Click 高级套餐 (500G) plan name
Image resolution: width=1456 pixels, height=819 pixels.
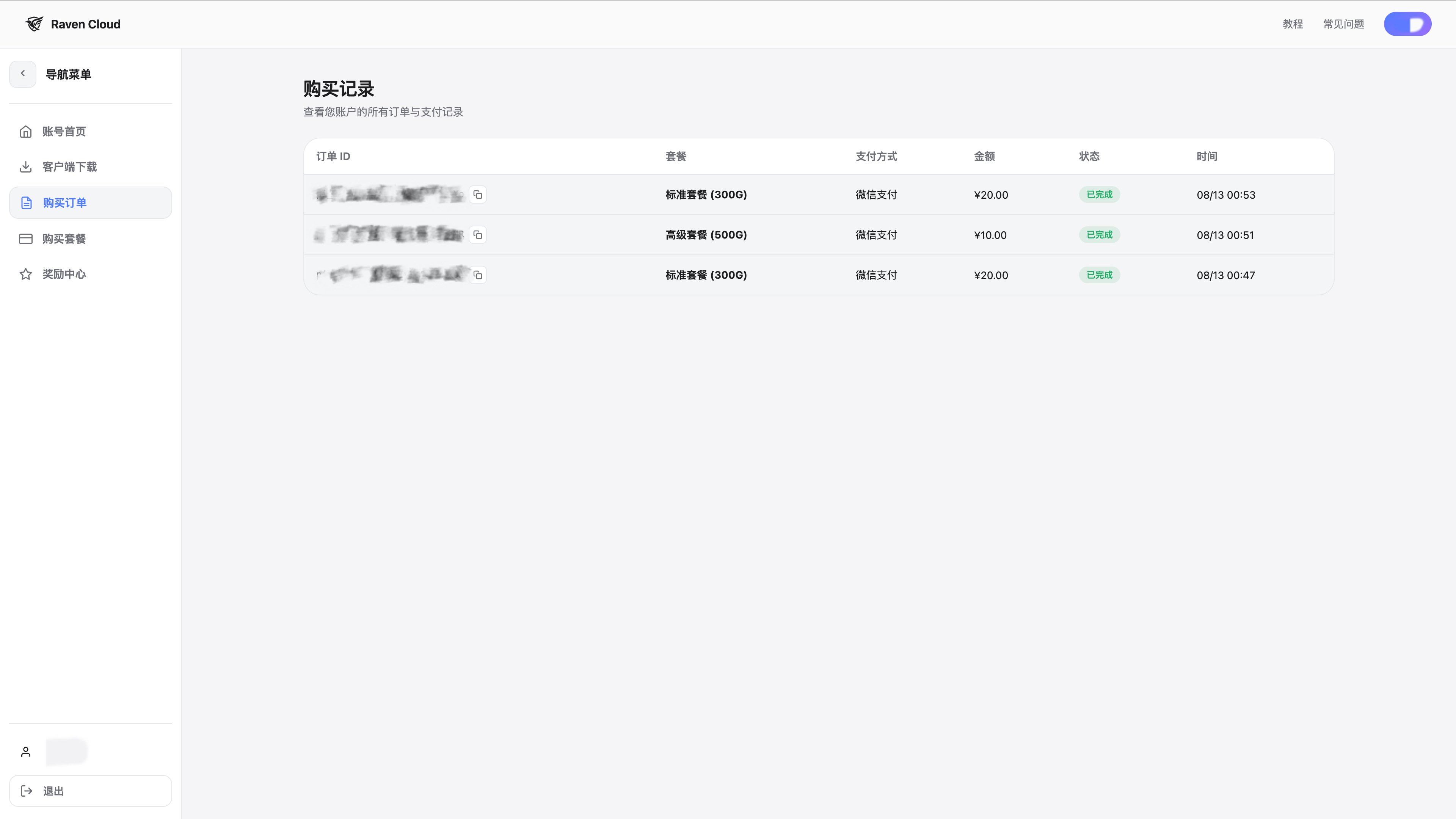[706, 235]
